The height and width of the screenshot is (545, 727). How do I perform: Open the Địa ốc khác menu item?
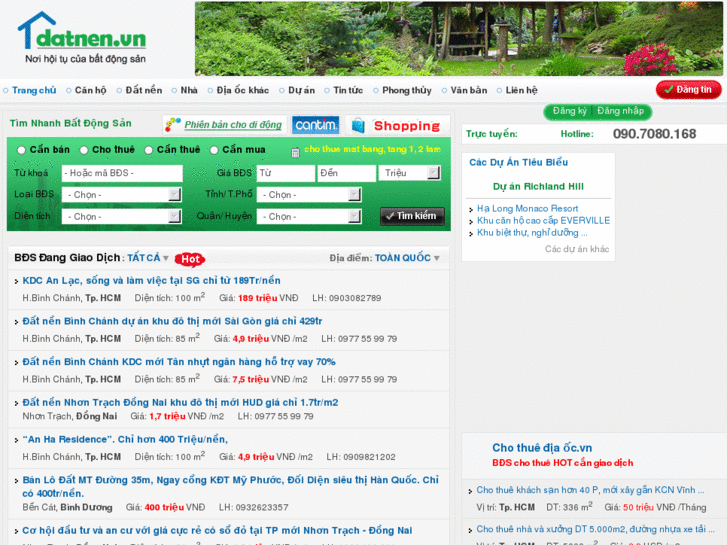(x=242, y=90)
